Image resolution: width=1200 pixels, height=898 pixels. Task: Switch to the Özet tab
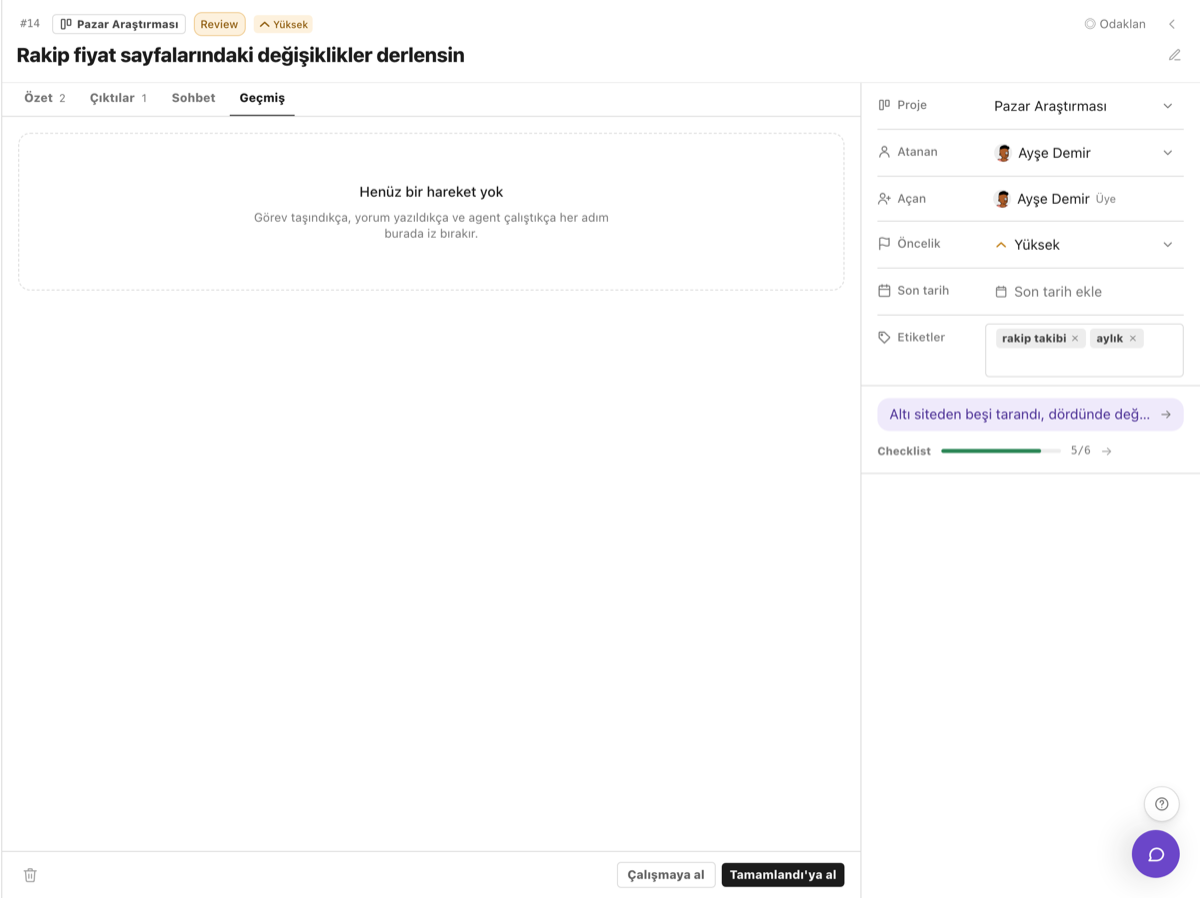click(x=45, y=98)
